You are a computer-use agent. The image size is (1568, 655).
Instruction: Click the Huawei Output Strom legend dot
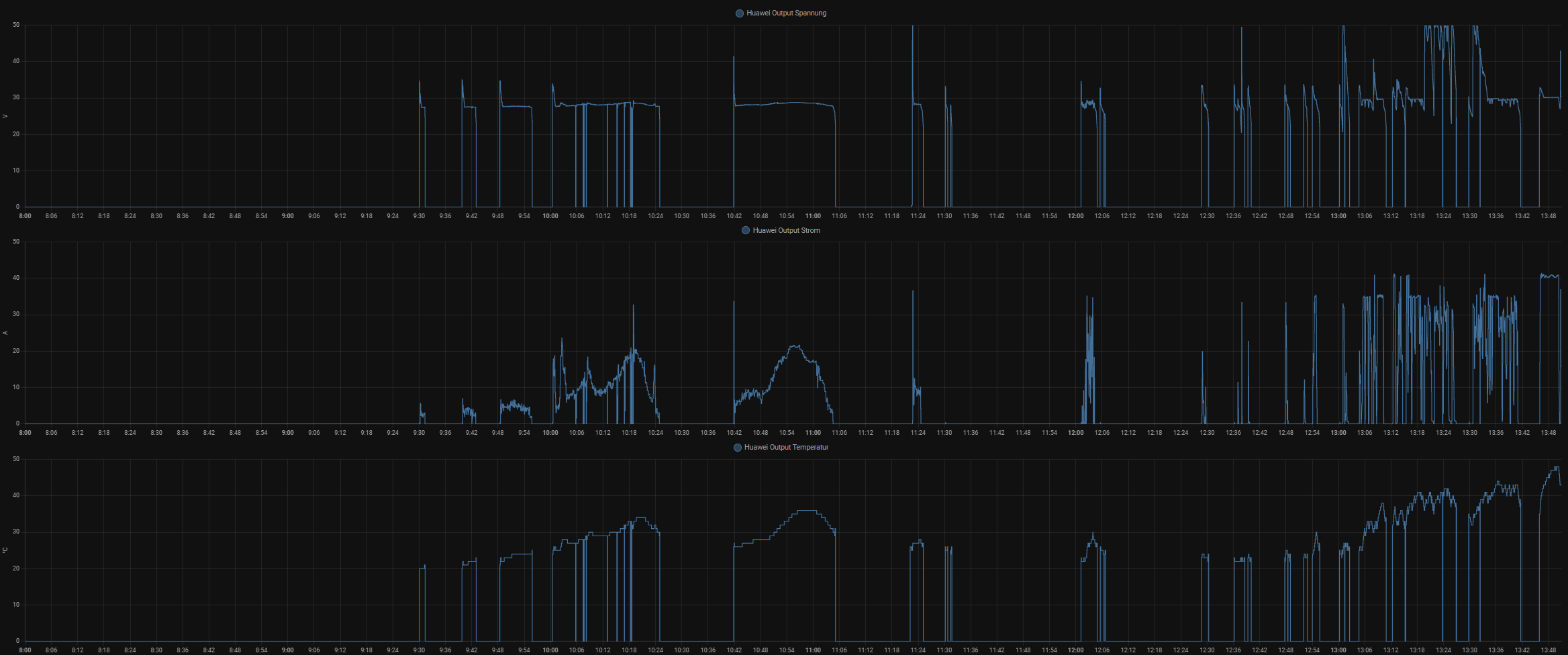tap(745, 230)
